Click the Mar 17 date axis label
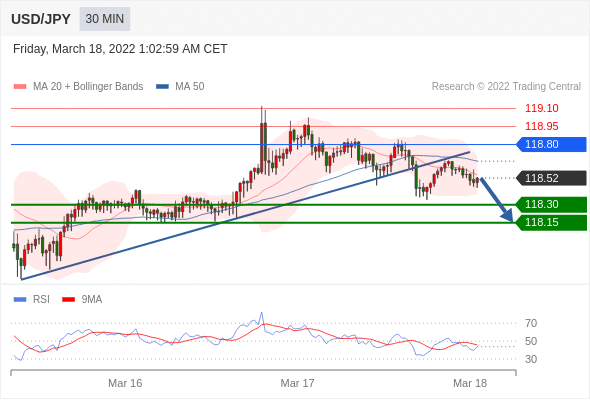Viewport: 590px width, 400px height. click(x=297, y=383)
